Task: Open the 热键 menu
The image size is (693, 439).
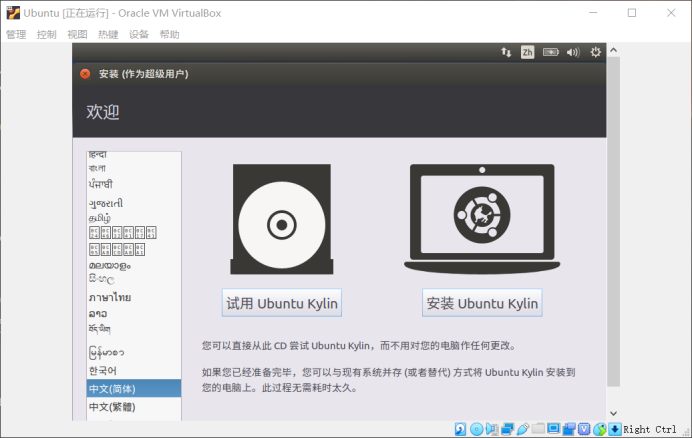Action: 108,34
